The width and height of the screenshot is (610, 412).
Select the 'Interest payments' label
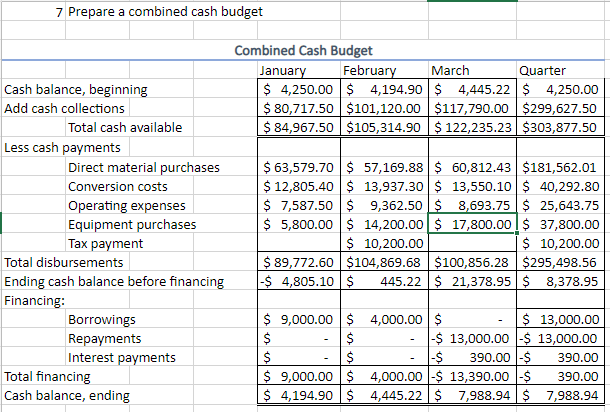(x=122, y=358)
